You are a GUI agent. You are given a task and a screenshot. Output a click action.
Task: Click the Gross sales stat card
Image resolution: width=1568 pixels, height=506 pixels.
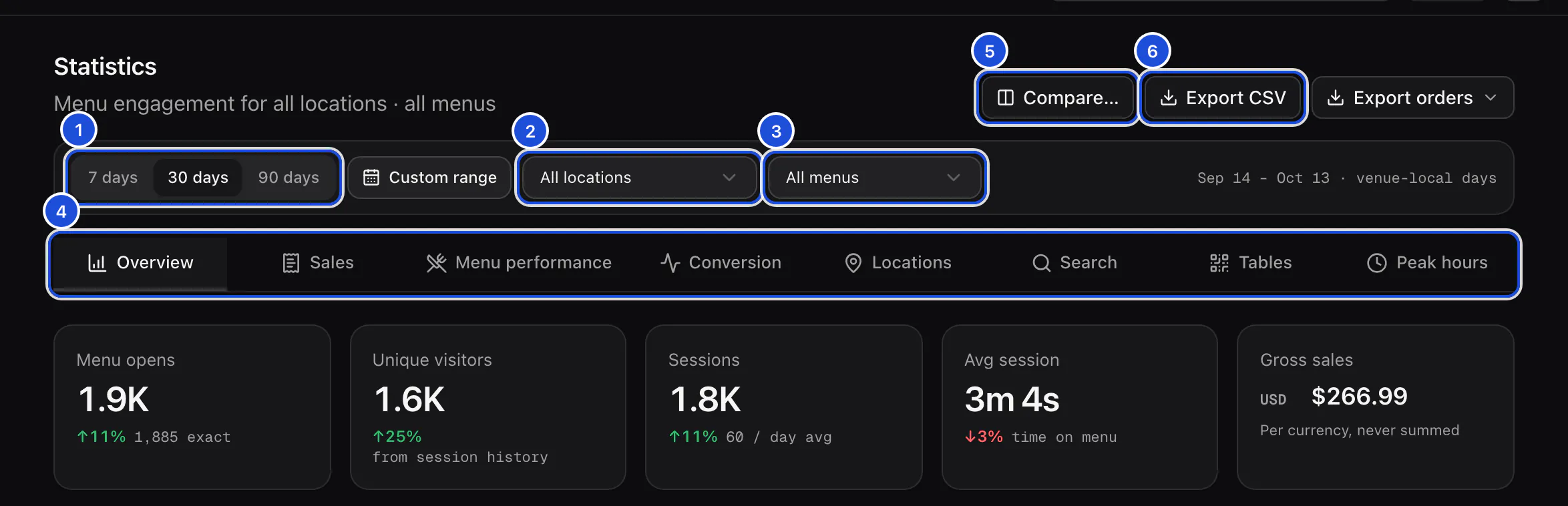(x=1376, y=407)
